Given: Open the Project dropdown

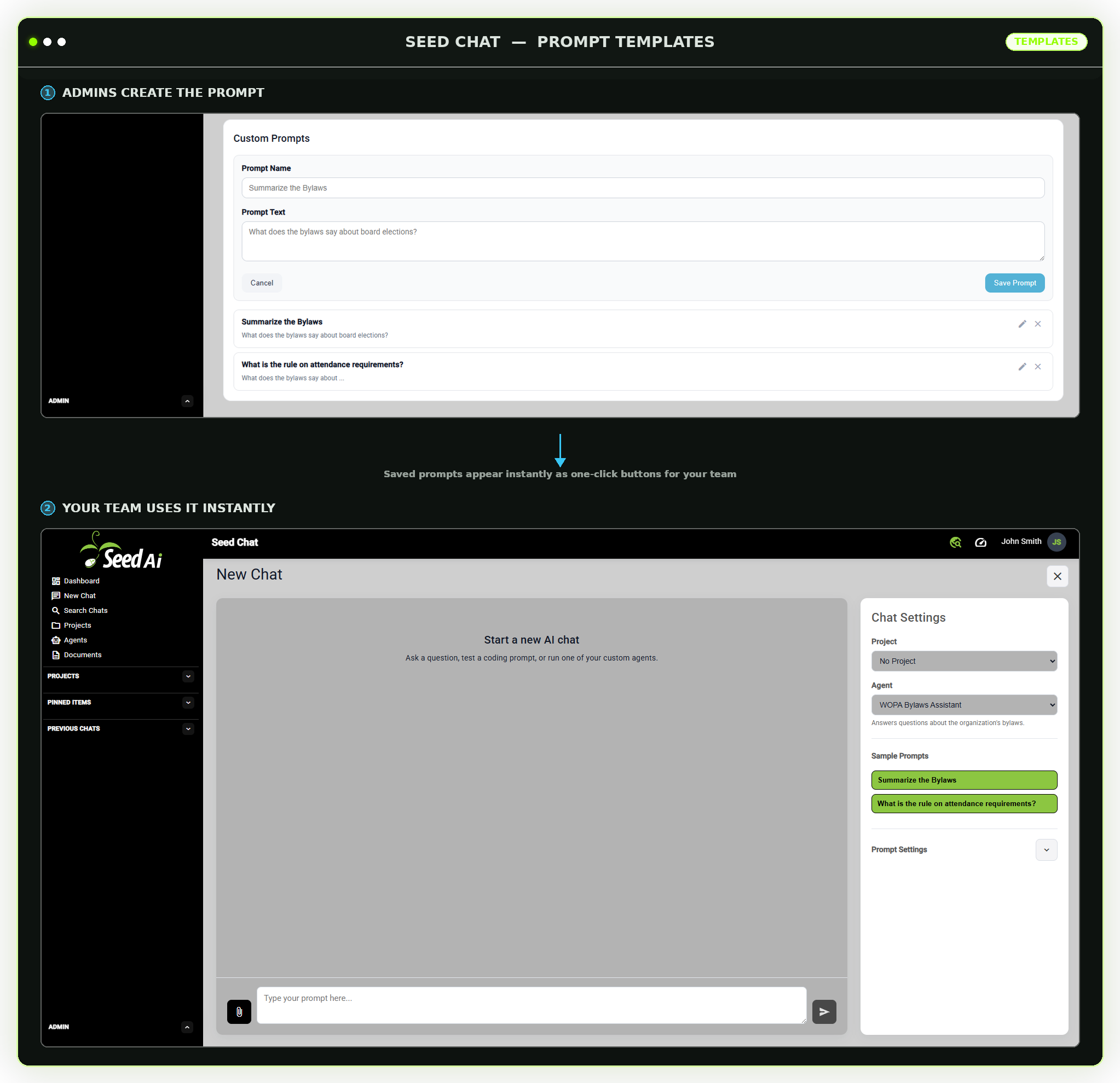Looking at the screenshot, I should coord(964,661).
